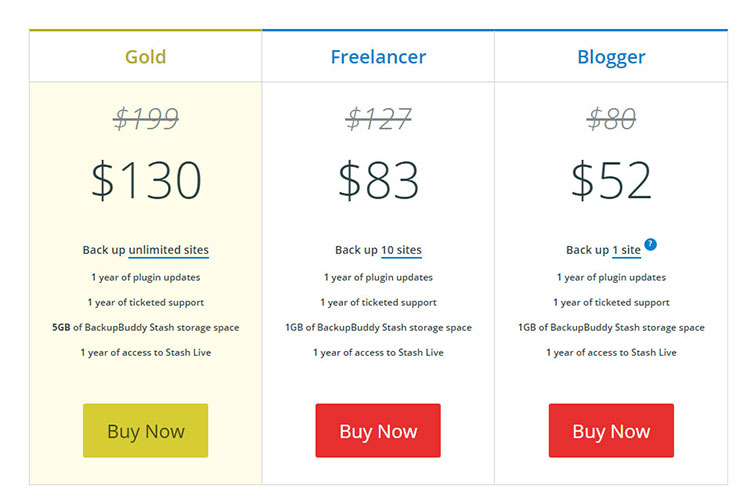This screenshot has width=750, height=496.
Task: Click the "5GB of BackupBuddy Stash" text
Action: click(x=146, y=327)
